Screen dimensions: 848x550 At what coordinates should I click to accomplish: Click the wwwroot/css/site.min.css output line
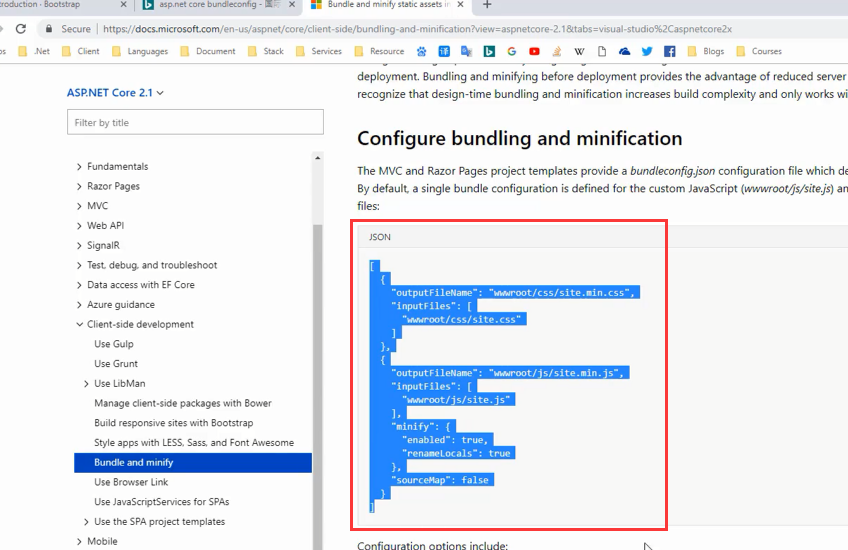click(515, 293)
